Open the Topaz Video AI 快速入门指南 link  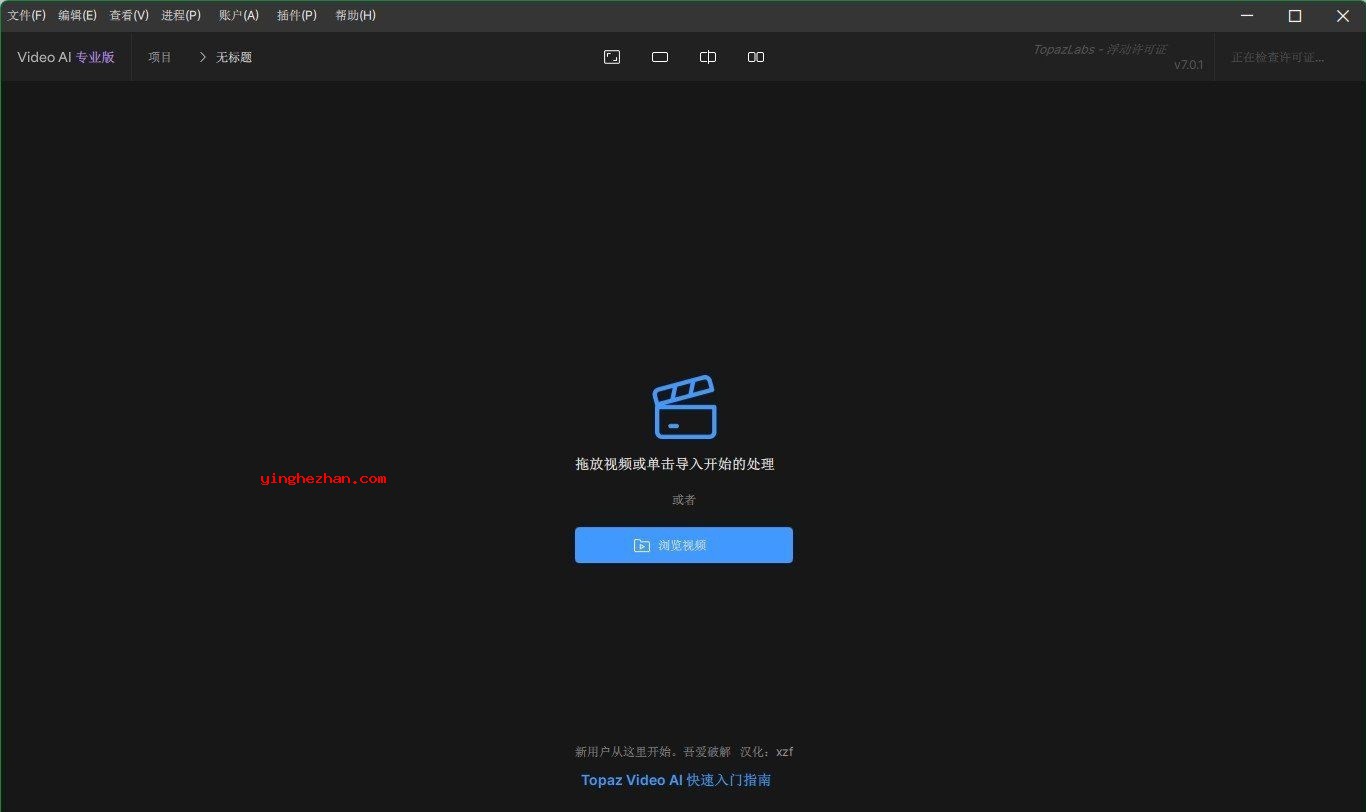[x=676, y=780]
